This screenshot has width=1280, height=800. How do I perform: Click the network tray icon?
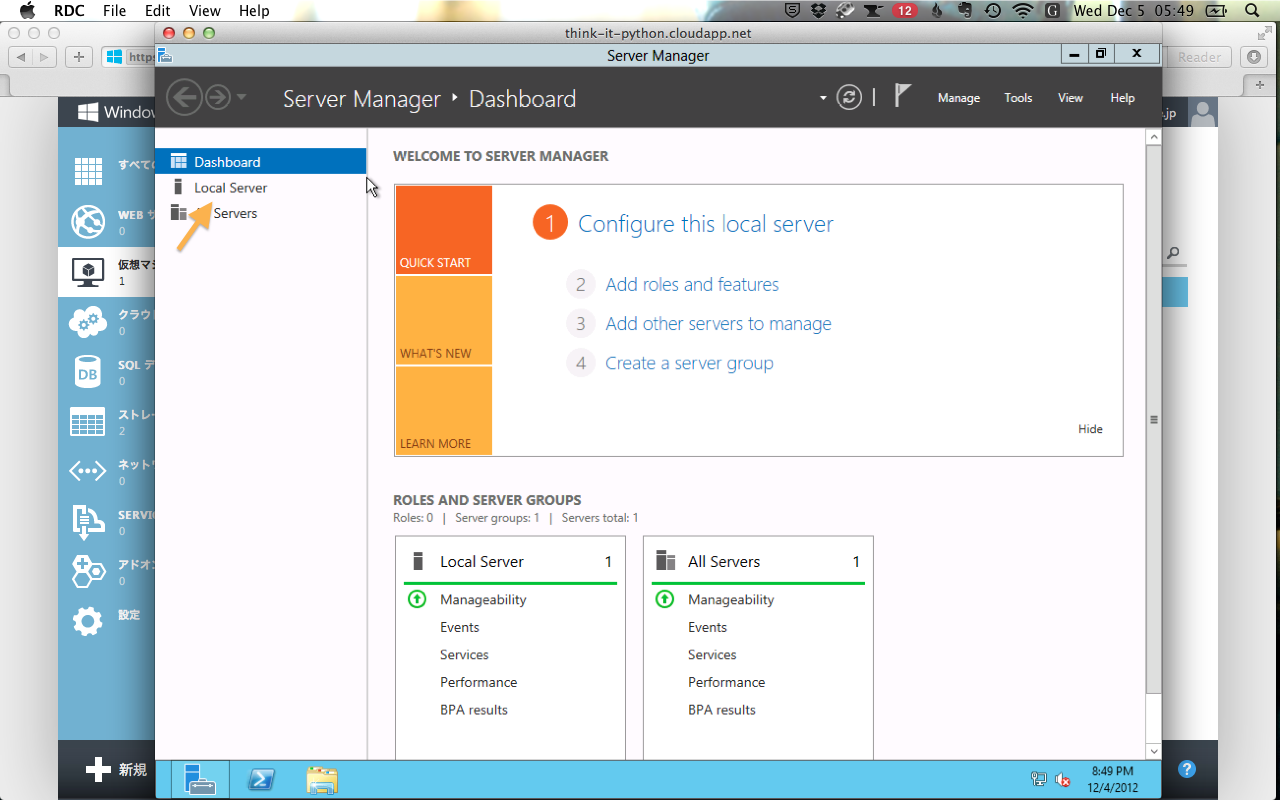pos(1039,780)
